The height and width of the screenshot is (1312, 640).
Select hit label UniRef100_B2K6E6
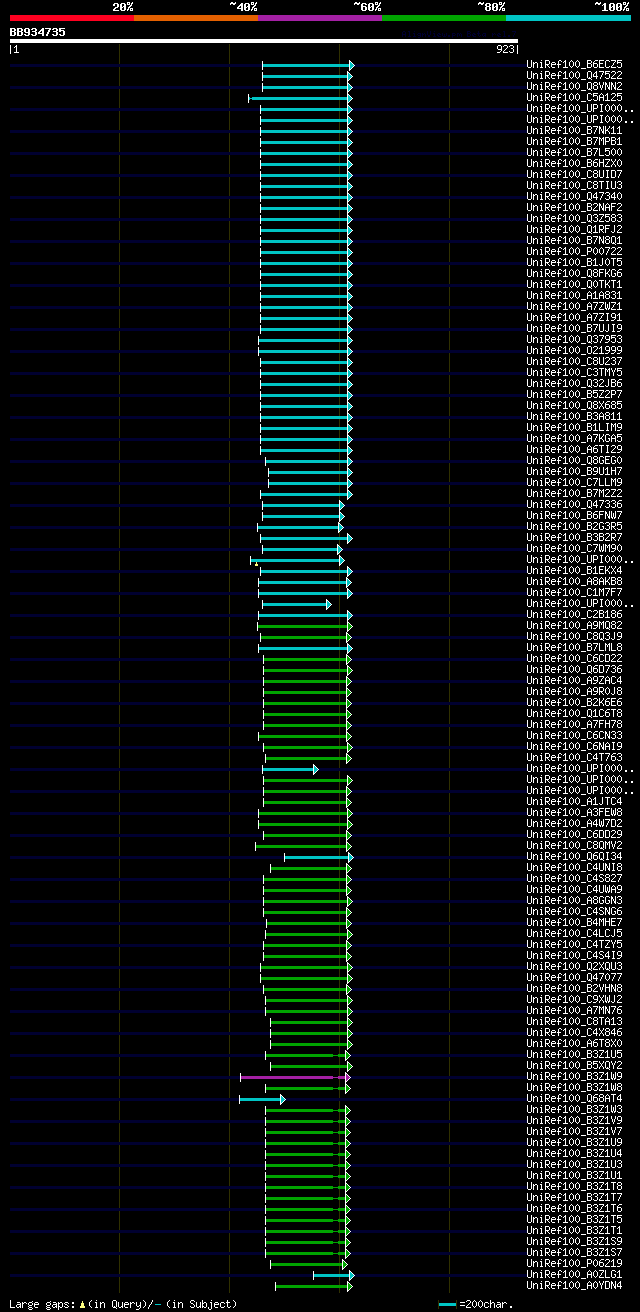point(576,702)
